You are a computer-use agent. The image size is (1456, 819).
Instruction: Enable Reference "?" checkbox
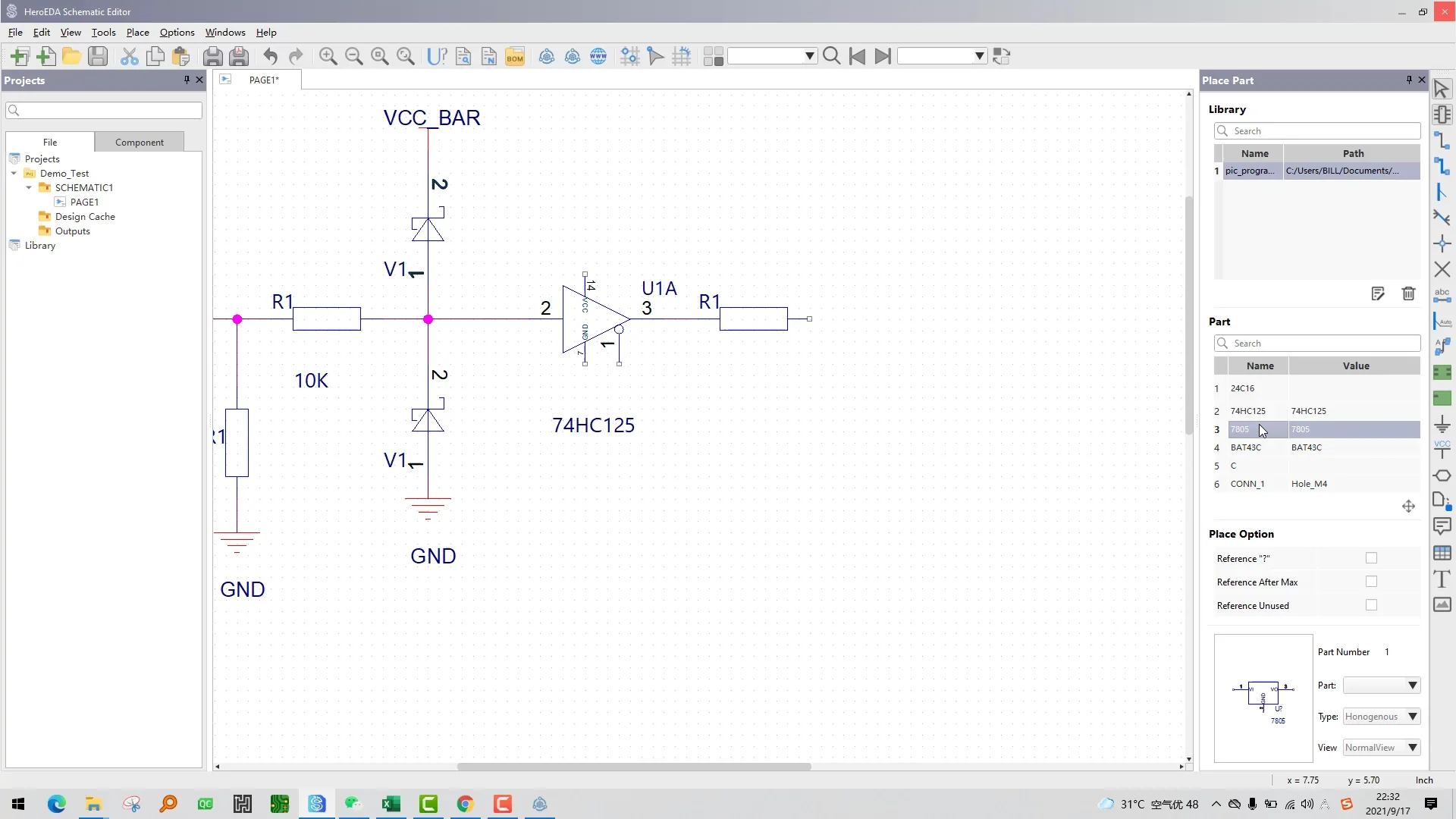coord(1371,558)
